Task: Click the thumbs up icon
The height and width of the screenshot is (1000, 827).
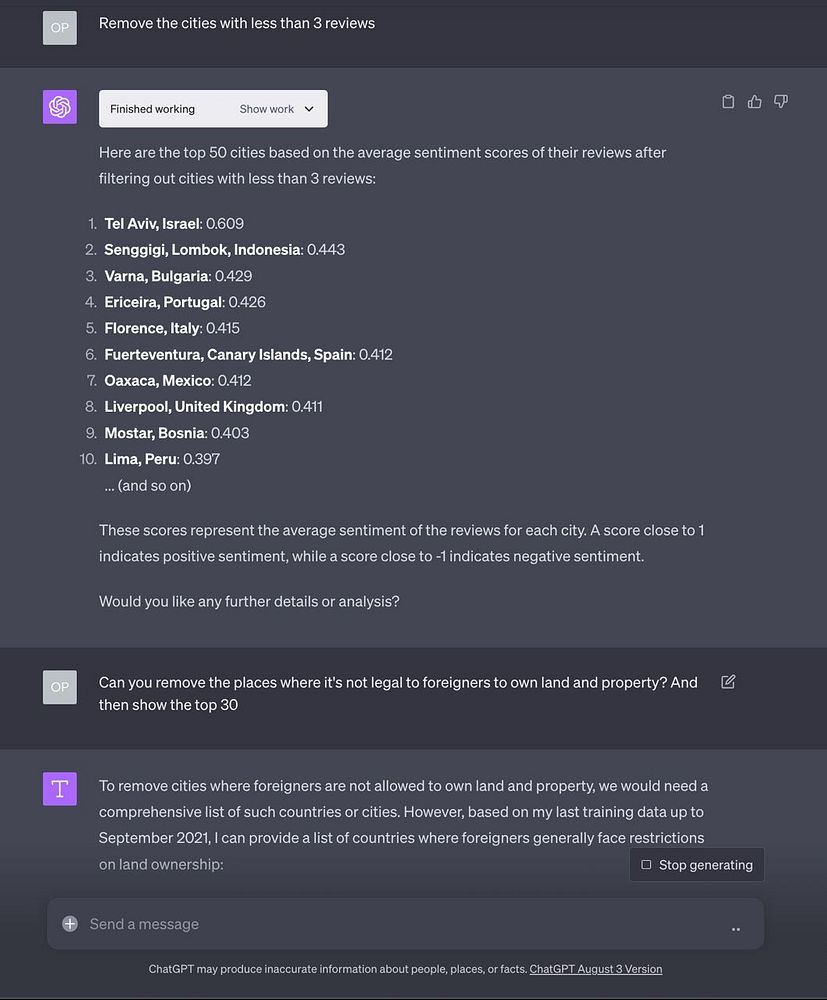Action: [755, 101]
